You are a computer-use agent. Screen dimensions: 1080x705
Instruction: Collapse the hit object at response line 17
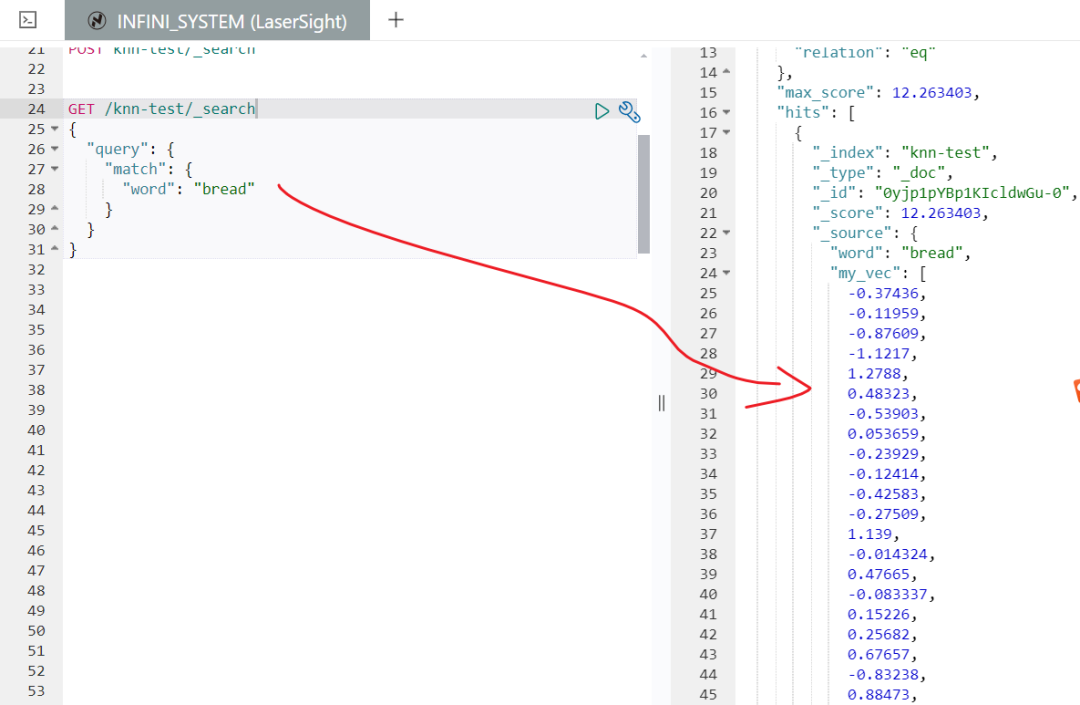(726, 132)
